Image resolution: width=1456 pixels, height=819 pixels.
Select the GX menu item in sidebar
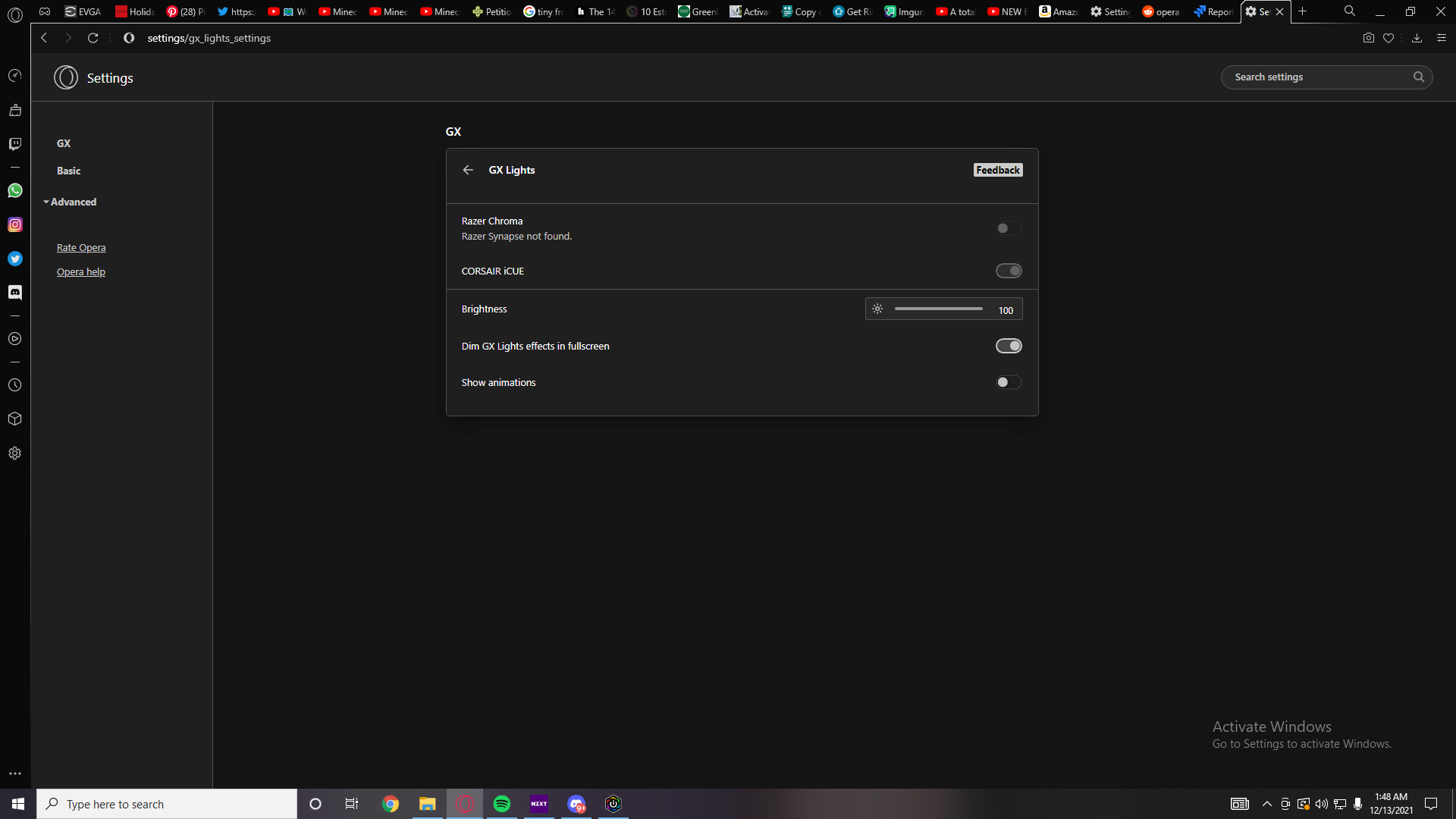click(62, 143)
